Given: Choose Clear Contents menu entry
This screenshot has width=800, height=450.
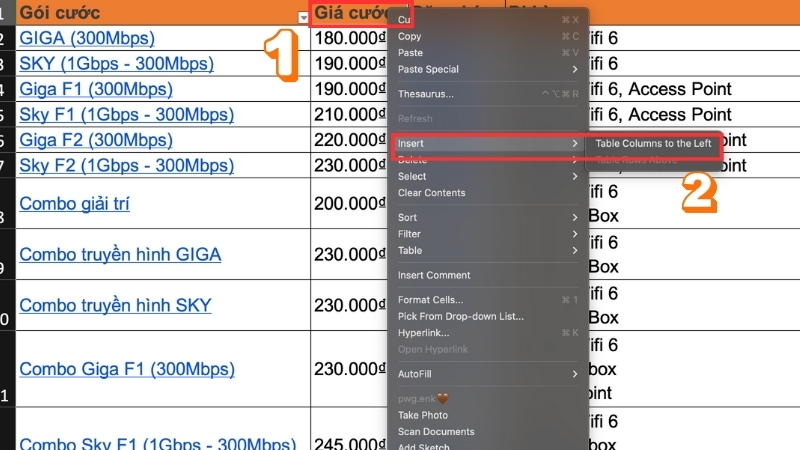Looking at the screenshot, I should coord(431,193).
